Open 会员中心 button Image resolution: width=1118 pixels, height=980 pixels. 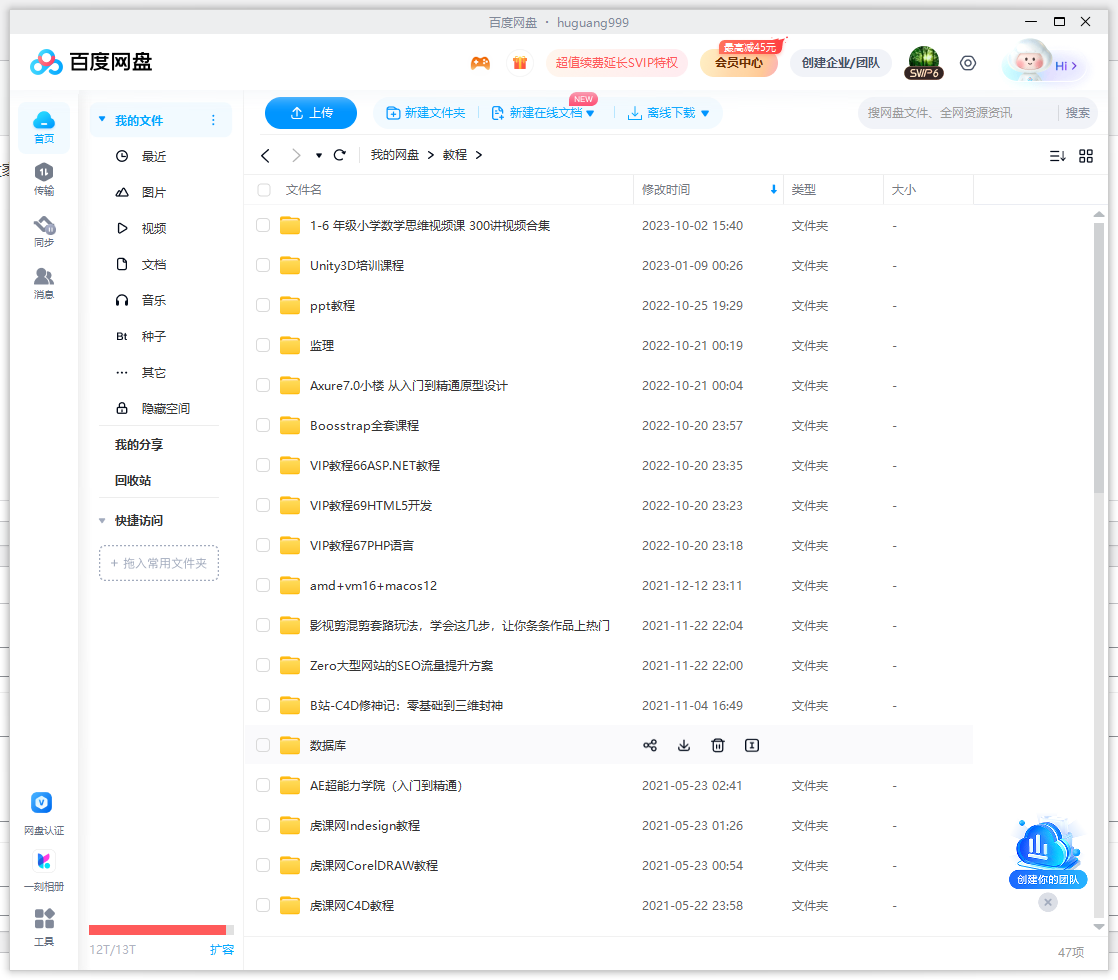pyautogui.click(x=739, y=63)
